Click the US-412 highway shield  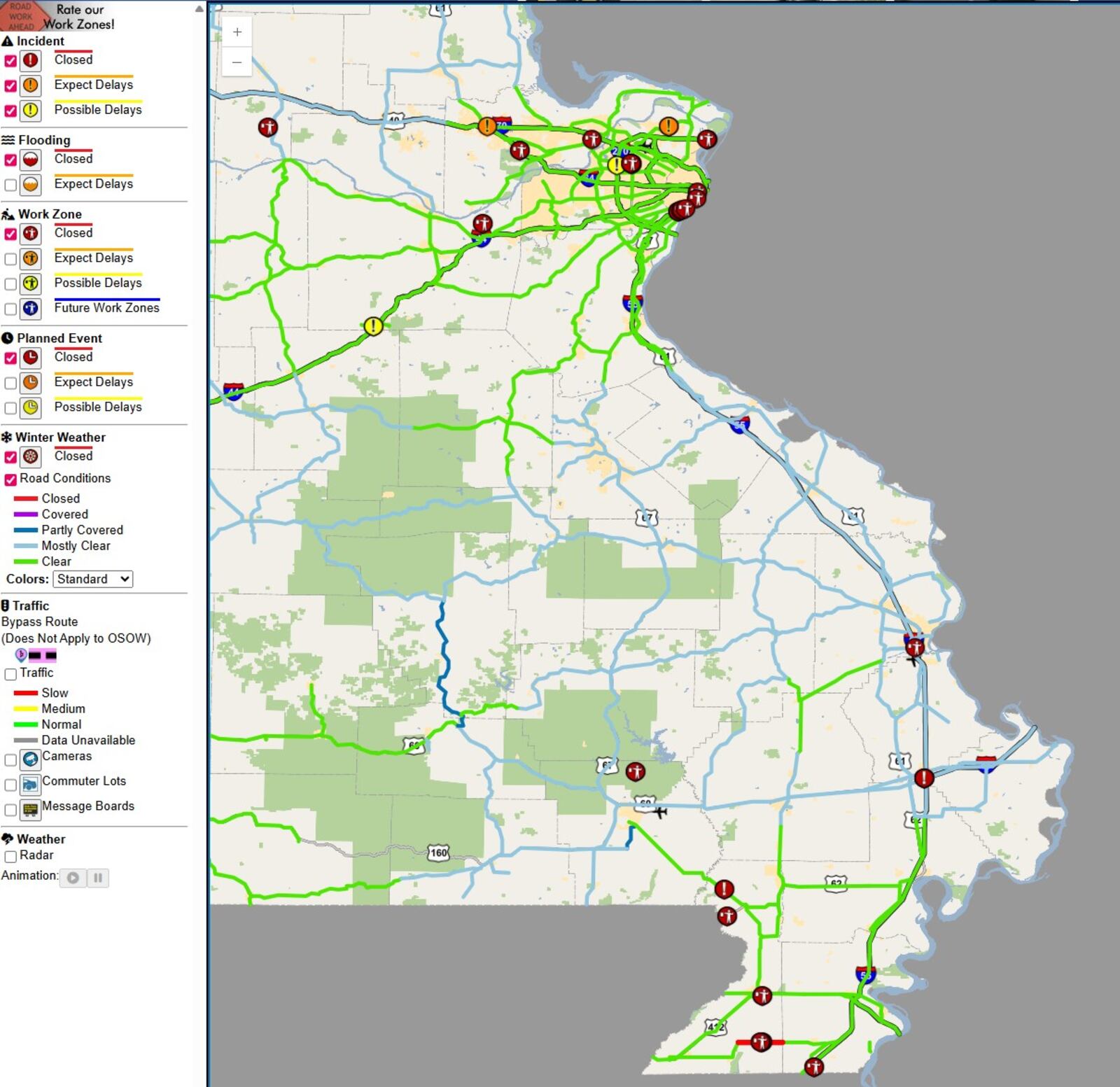[715, 1028]
